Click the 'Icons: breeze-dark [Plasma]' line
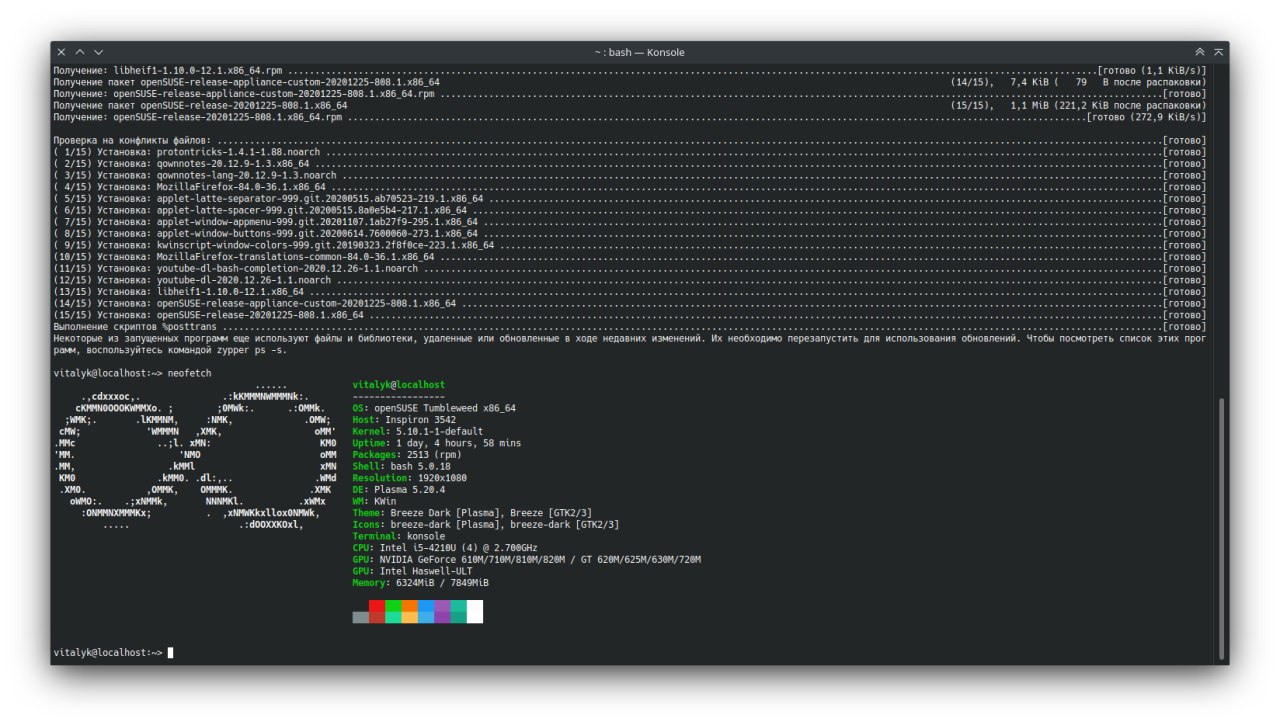 (x=486, y=524)
